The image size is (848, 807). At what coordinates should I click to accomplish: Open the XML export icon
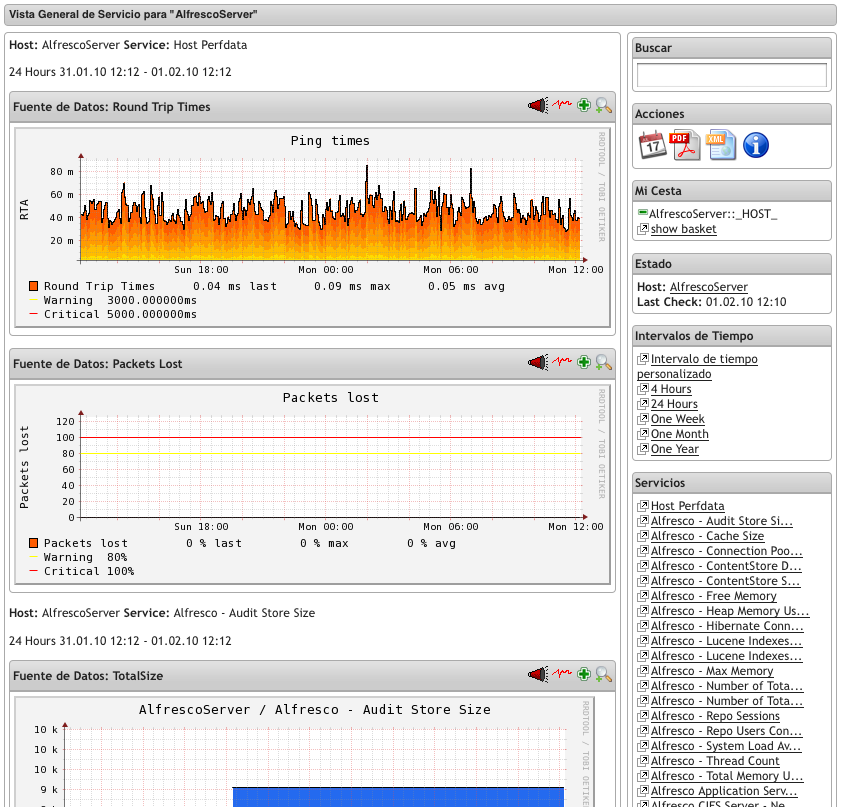(721, 145)
